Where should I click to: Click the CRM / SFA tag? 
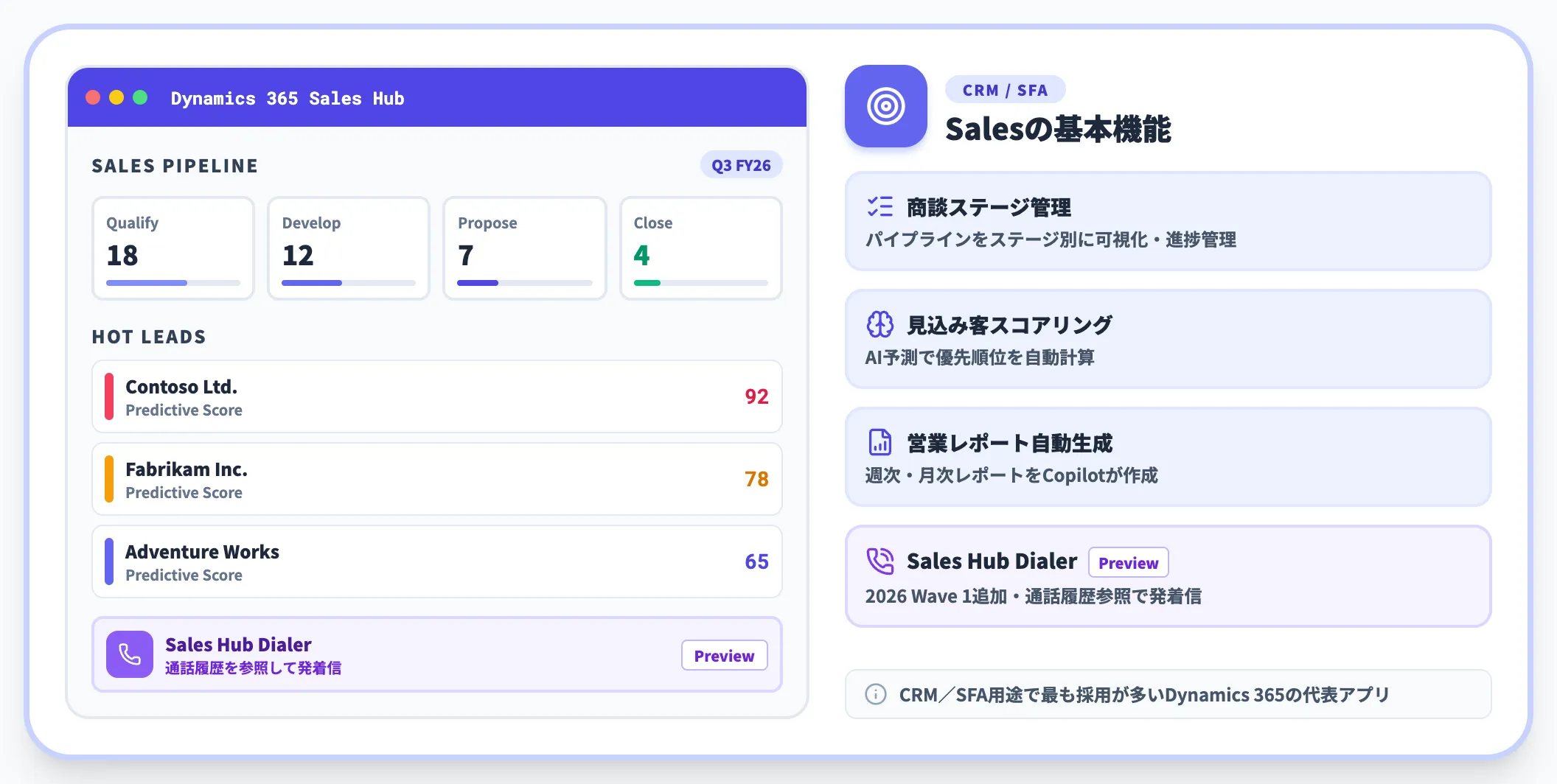tap(1005, 90)
